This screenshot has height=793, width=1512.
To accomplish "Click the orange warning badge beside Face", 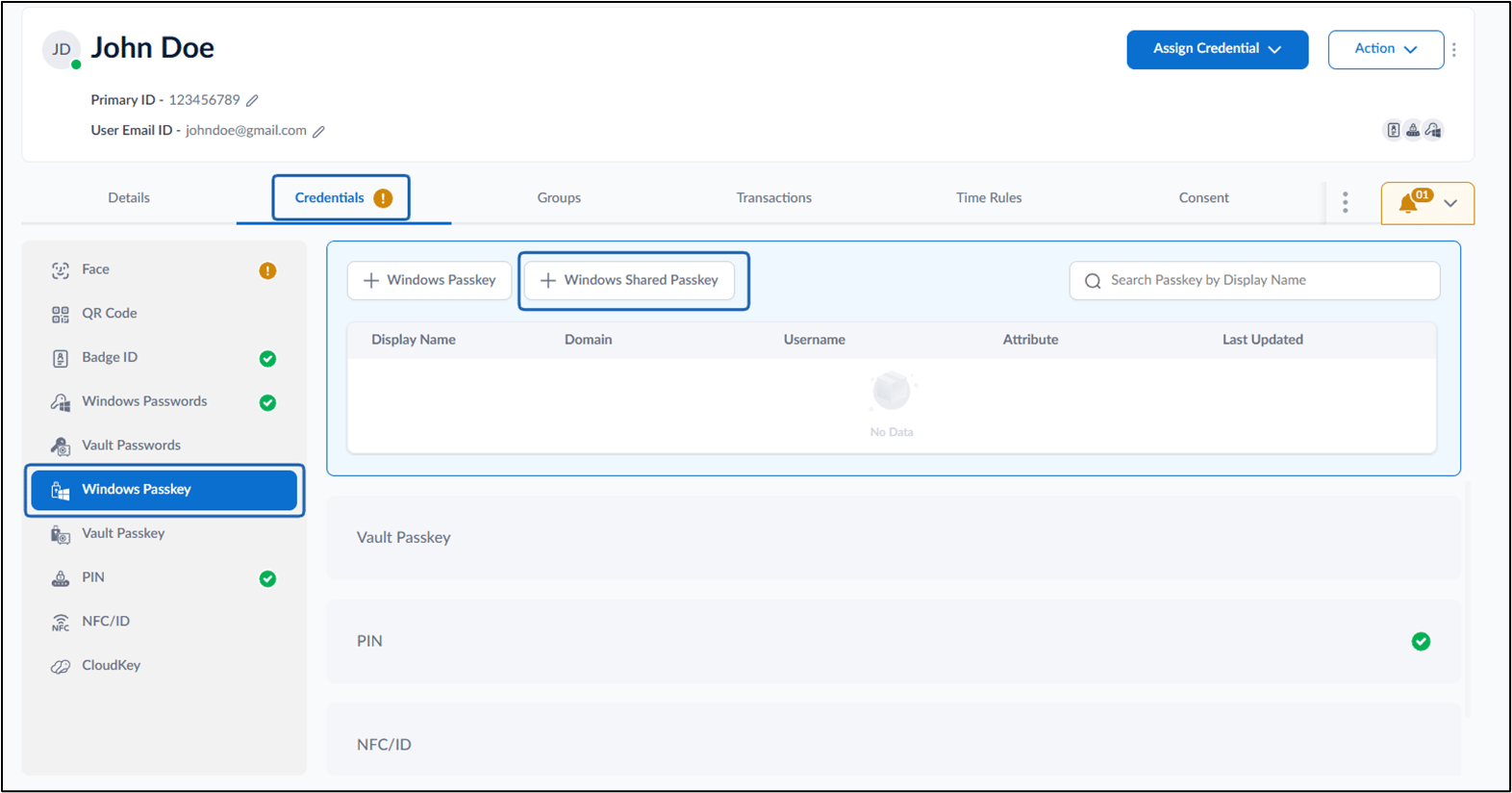I will point(267,270).
